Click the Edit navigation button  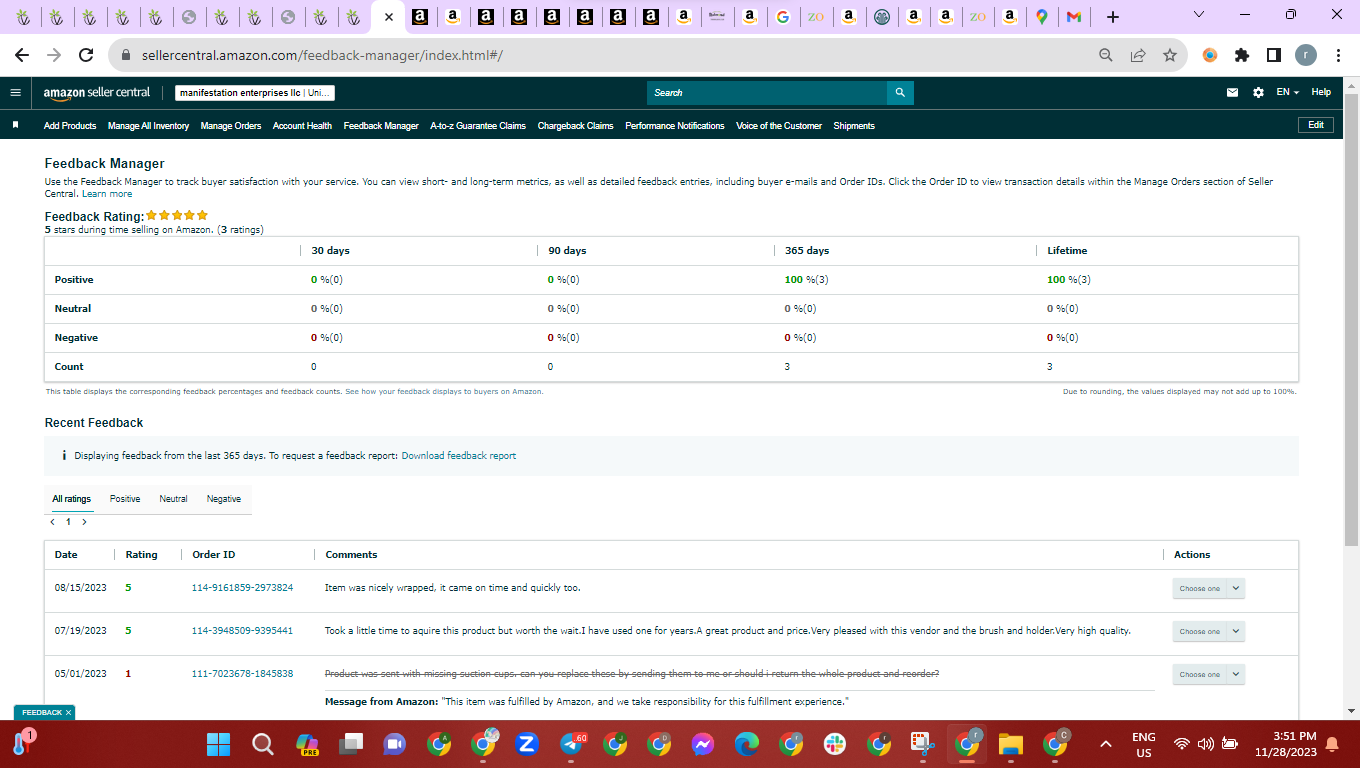tap(1316, 125)
